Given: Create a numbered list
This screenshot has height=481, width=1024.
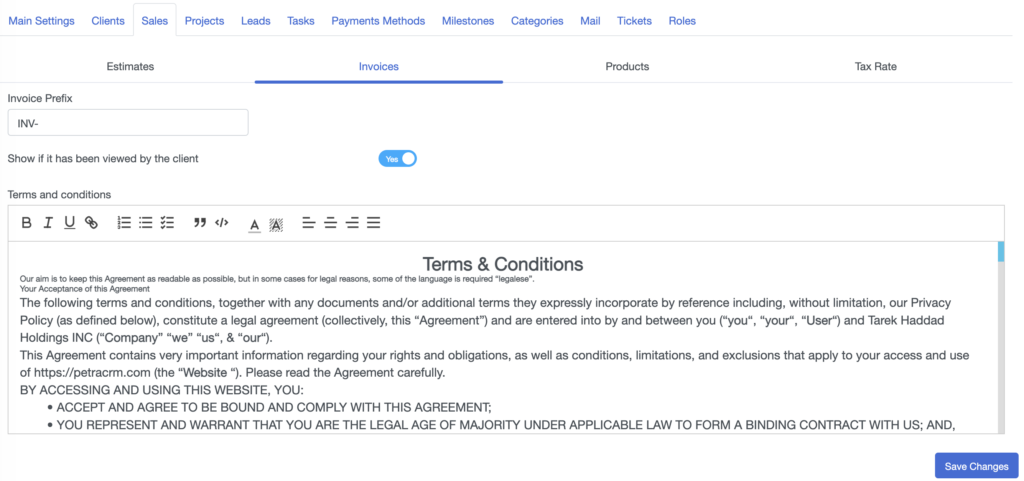Looking at the screenshot, I should coord(124,223).
